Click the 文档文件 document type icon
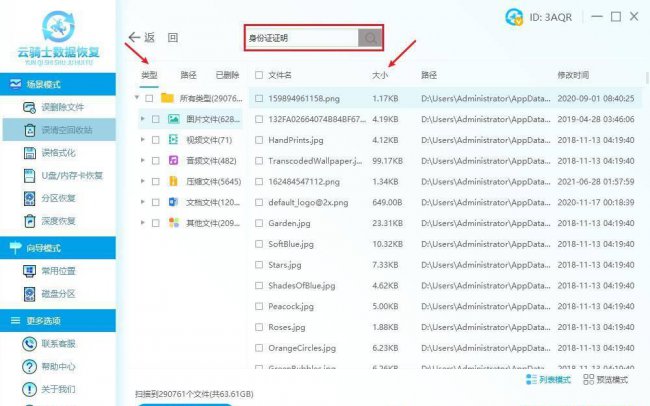The width and height of the screenshot is (650, 406). pos(173,202)
